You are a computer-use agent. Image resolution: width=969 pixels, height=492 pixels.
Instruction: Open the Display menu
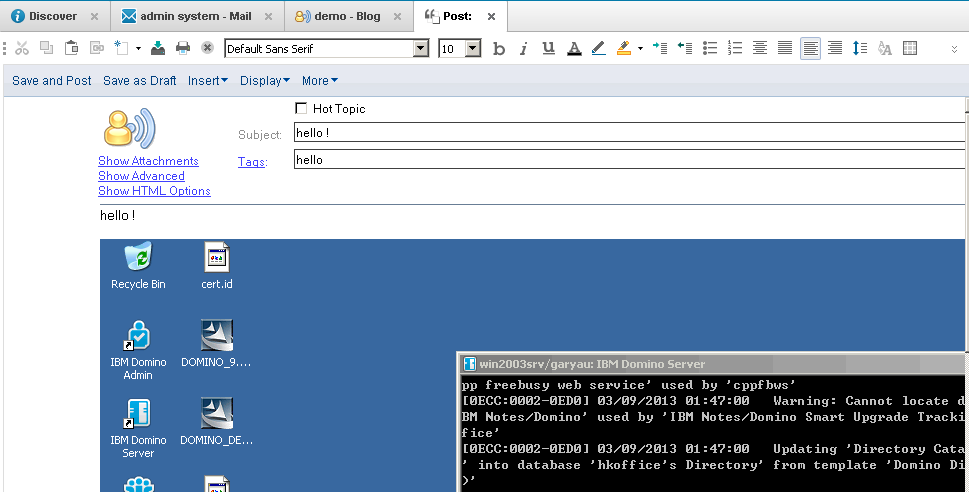pos(264,80)
